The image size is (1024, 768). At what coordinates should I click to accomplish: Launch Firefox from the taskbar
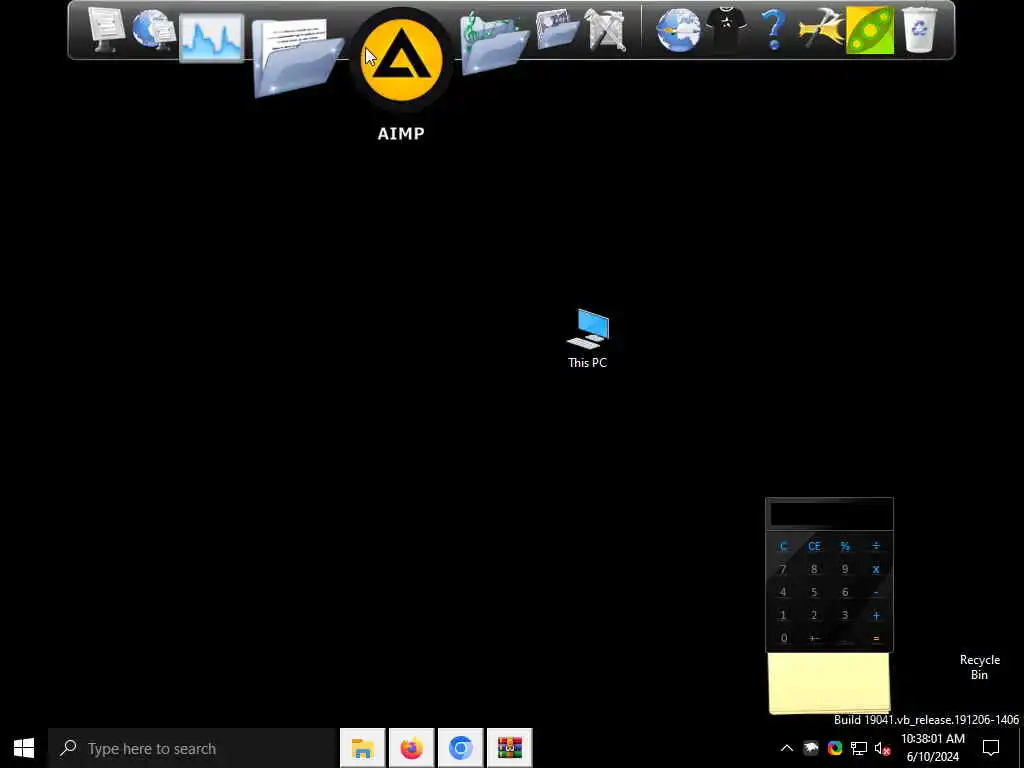point(411,748)
